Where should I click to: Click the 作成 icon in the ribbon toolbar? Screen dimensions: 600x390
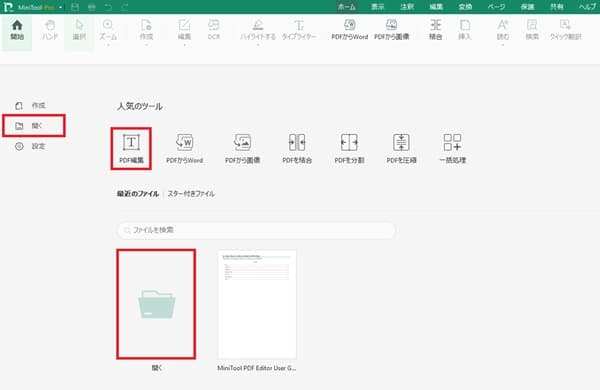[x=146, y=25]
